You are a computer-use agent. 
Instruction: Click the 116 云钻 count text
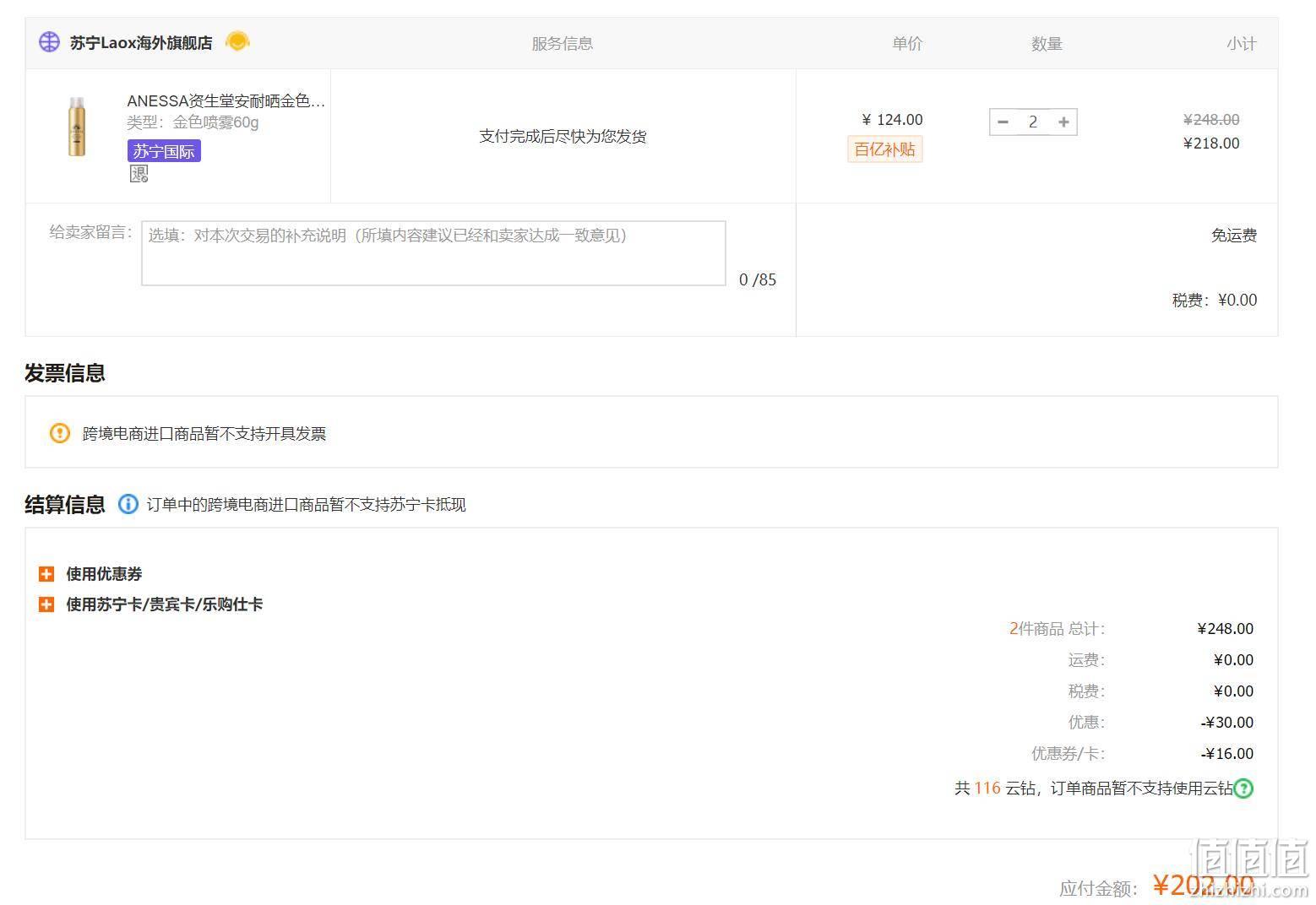click(987, 788)
